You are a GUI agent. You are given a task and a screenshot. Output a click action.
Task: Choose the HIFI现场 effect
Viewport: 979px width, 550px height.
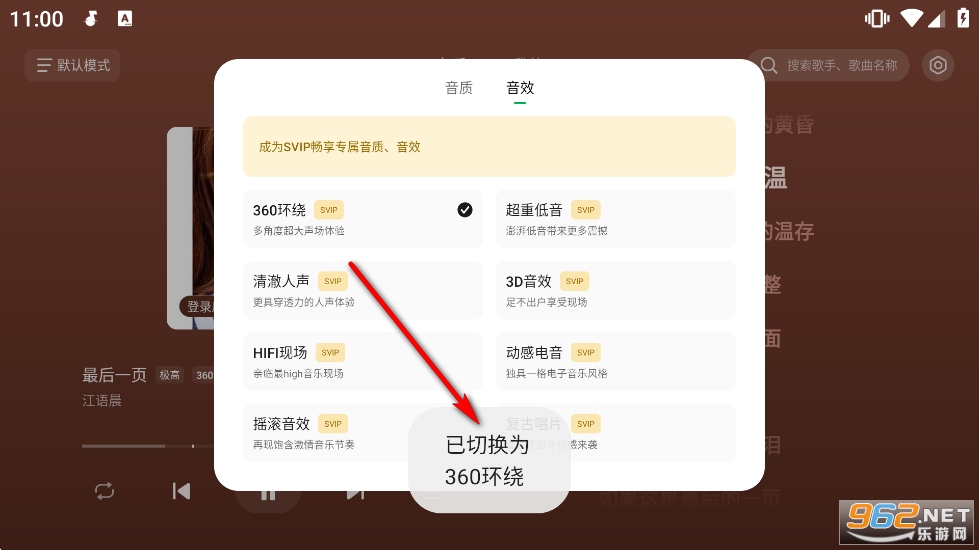pos(363,361)
